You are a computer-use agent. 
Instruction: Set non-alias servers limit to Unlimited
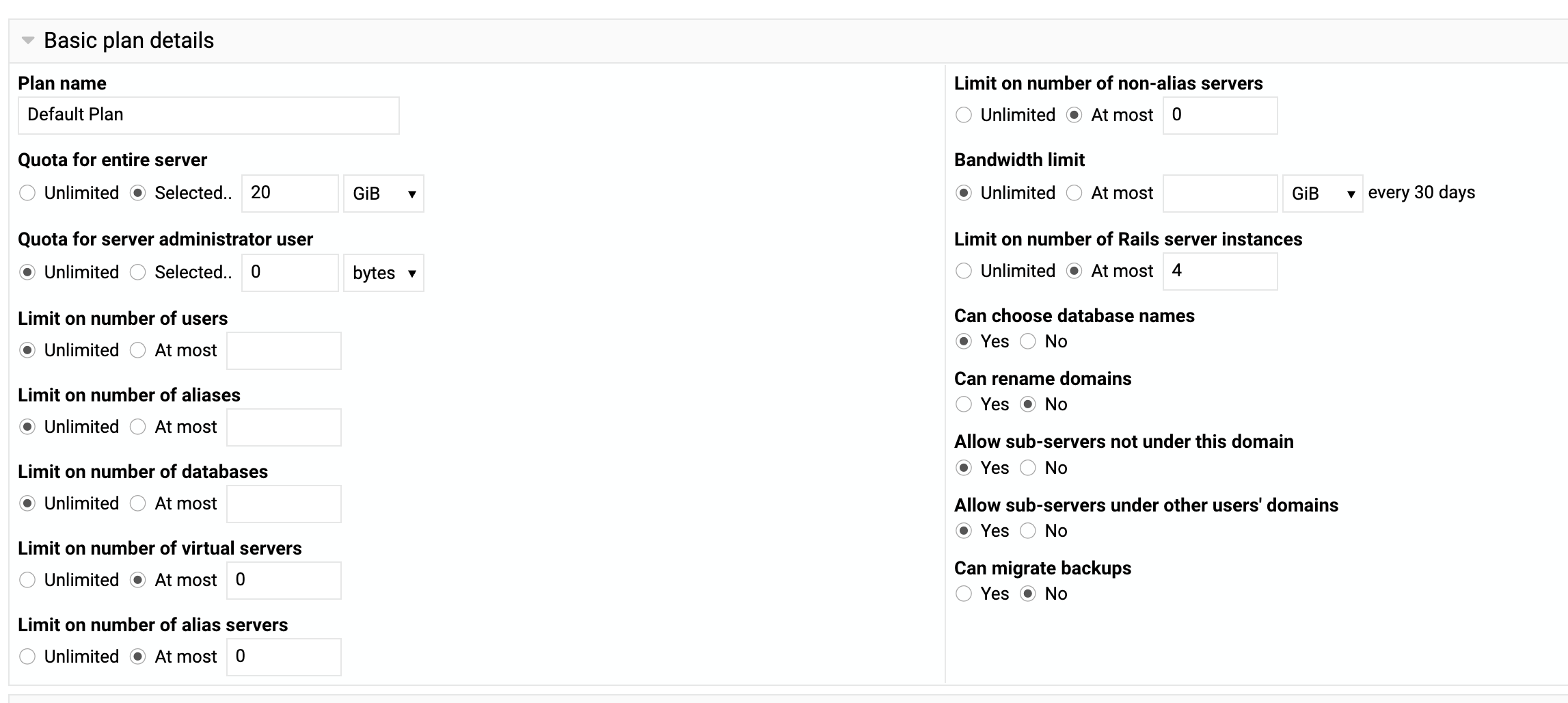[964, 116]
